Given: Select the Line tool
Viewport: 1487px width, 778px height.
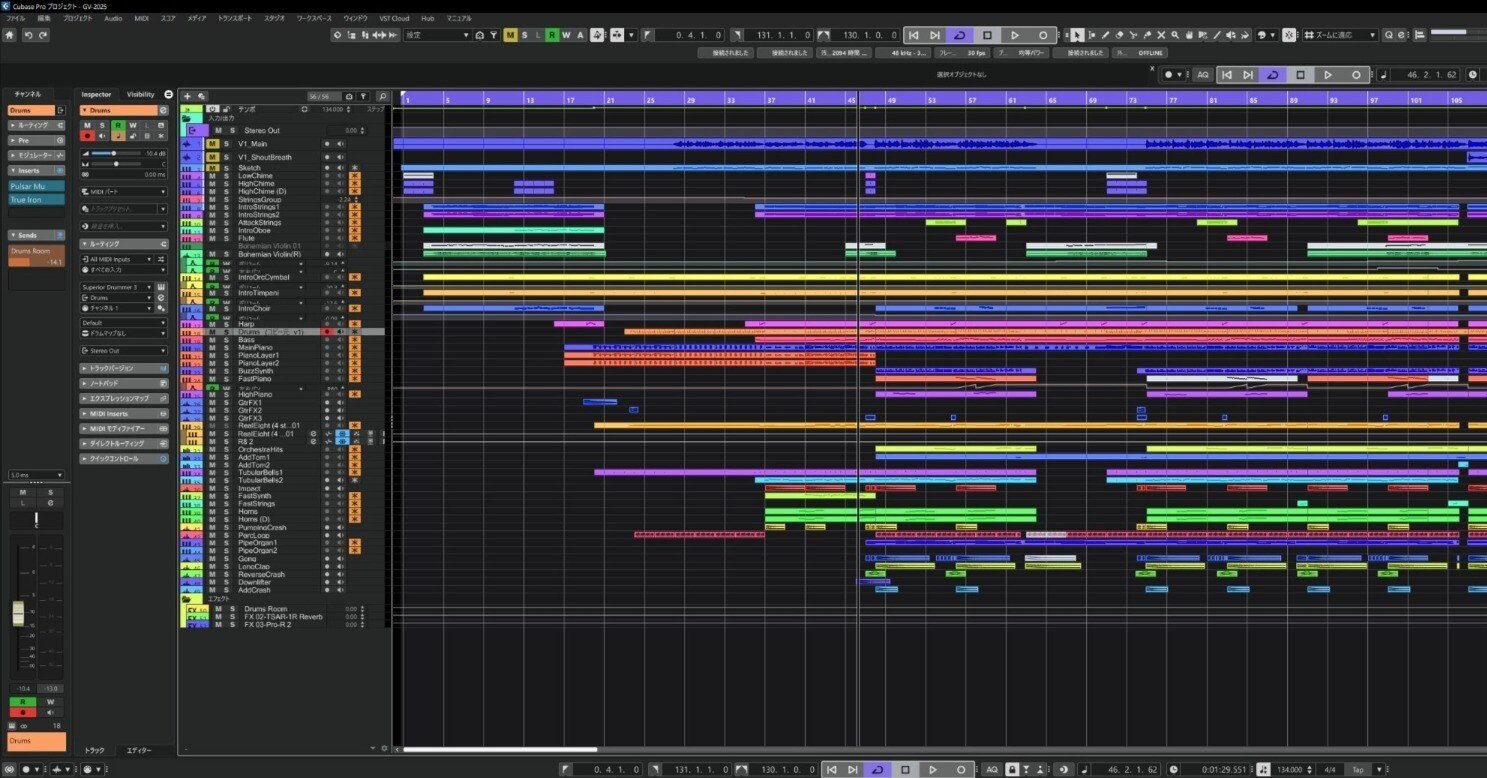Looking at the screenshot, I should click(1217, 35).
